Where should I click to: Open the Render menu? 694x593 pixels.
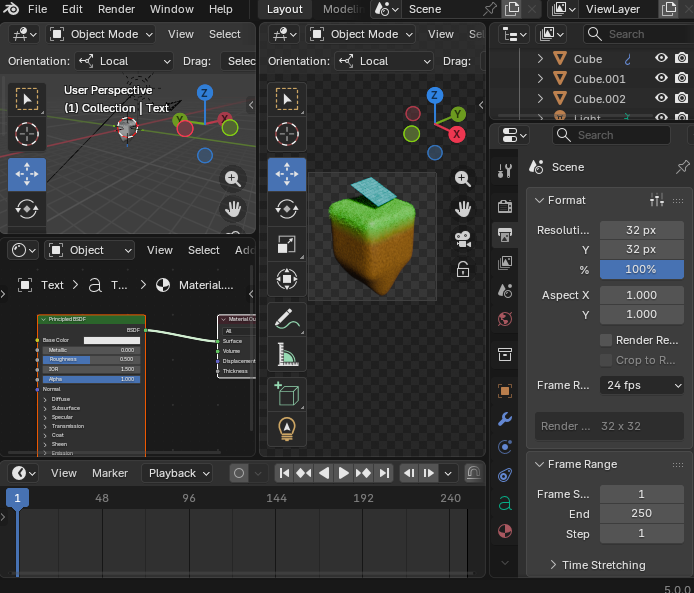tap(116, 9)
